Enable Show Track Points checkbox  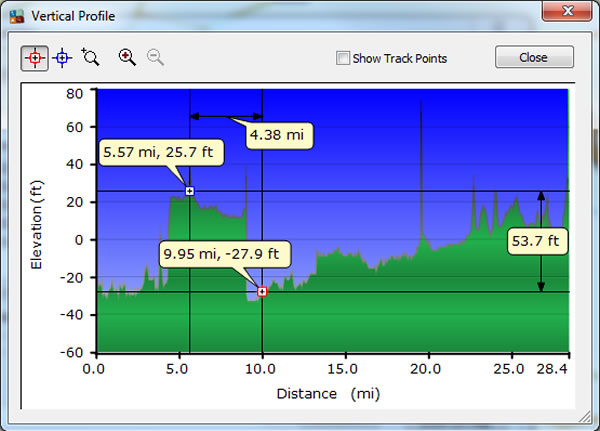click(x=342, y=58)
